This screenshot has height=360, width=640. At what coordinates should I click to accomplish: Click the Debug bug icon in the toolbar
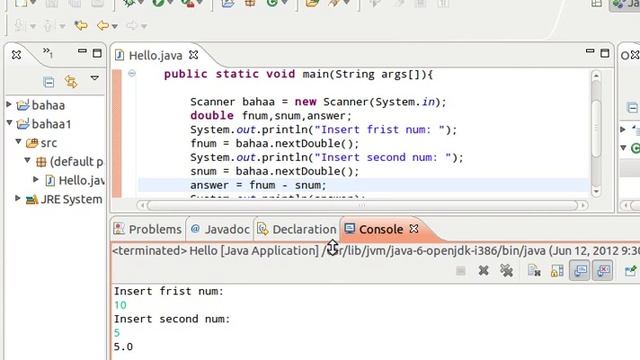(x=129, y=3)
